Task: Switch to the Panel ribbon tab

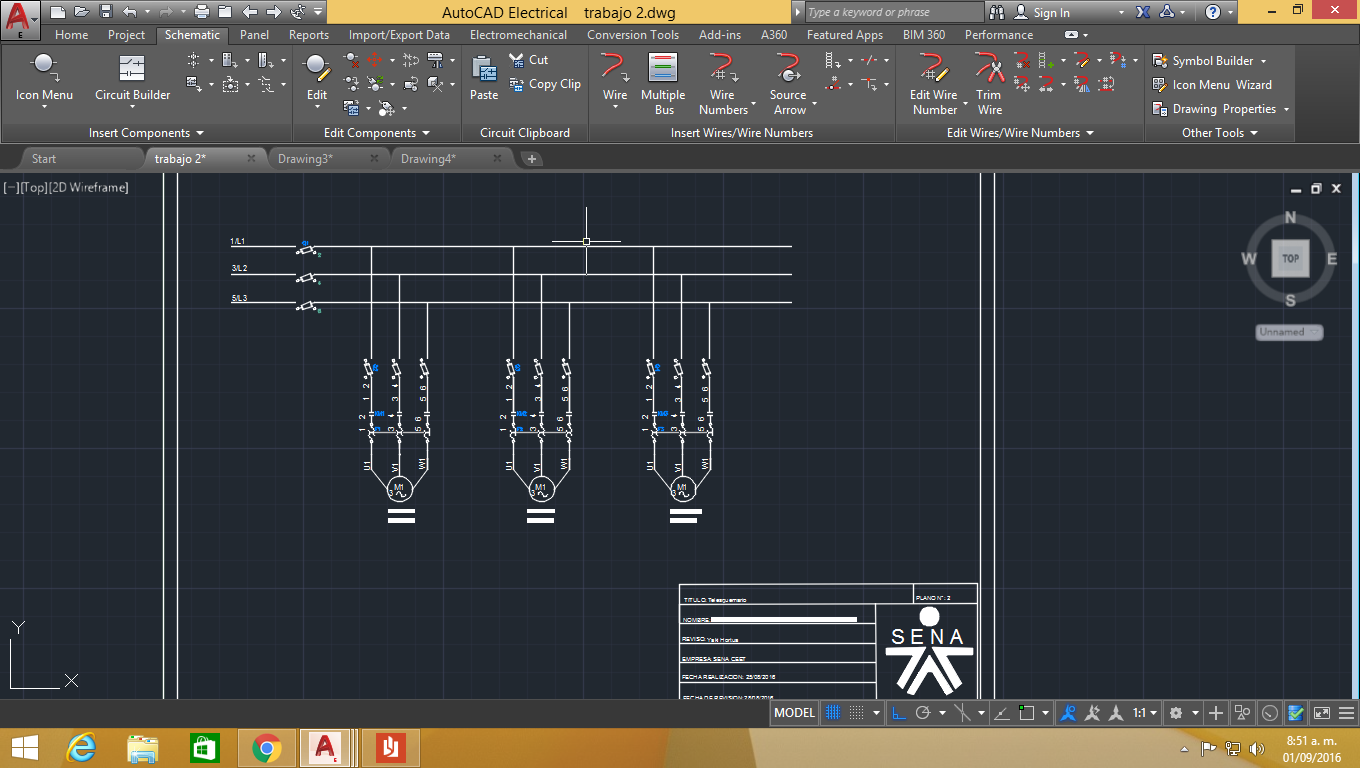Action: tap(254, 34)
